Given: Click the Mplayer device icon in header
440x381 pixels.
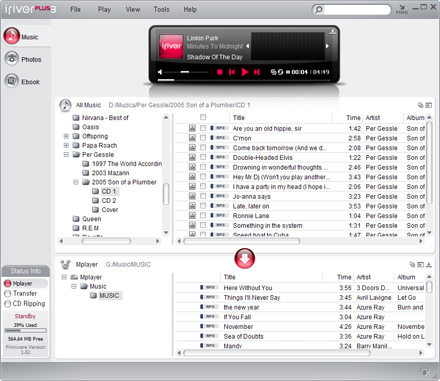Looking at the screenshot, I should 65,265.
